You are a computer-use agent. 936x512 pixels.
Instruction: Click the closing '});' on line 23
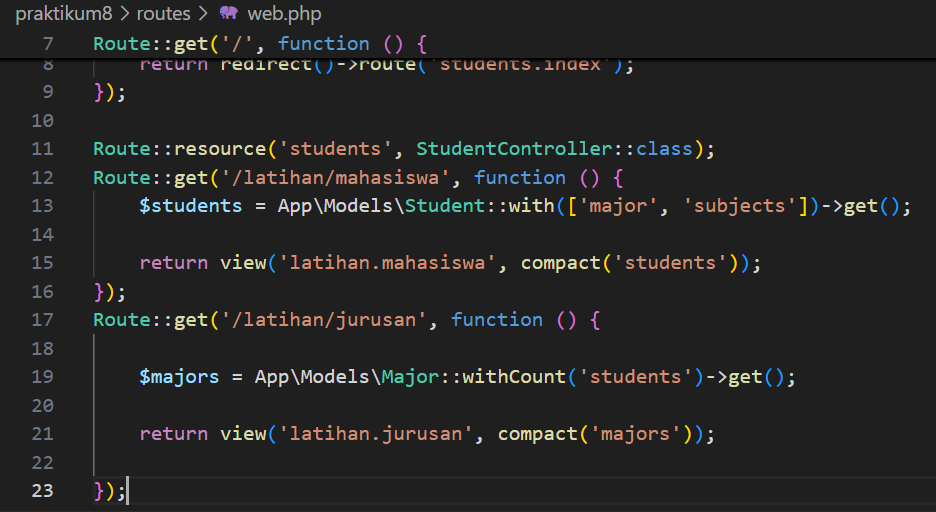click(x=110, y=491)
